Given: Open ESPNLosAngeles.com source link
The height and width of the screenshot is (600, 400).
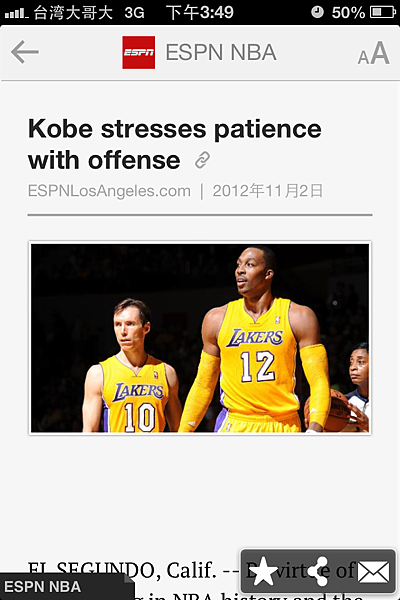Looking at the screenshot, I should click(x=109, y=191).
